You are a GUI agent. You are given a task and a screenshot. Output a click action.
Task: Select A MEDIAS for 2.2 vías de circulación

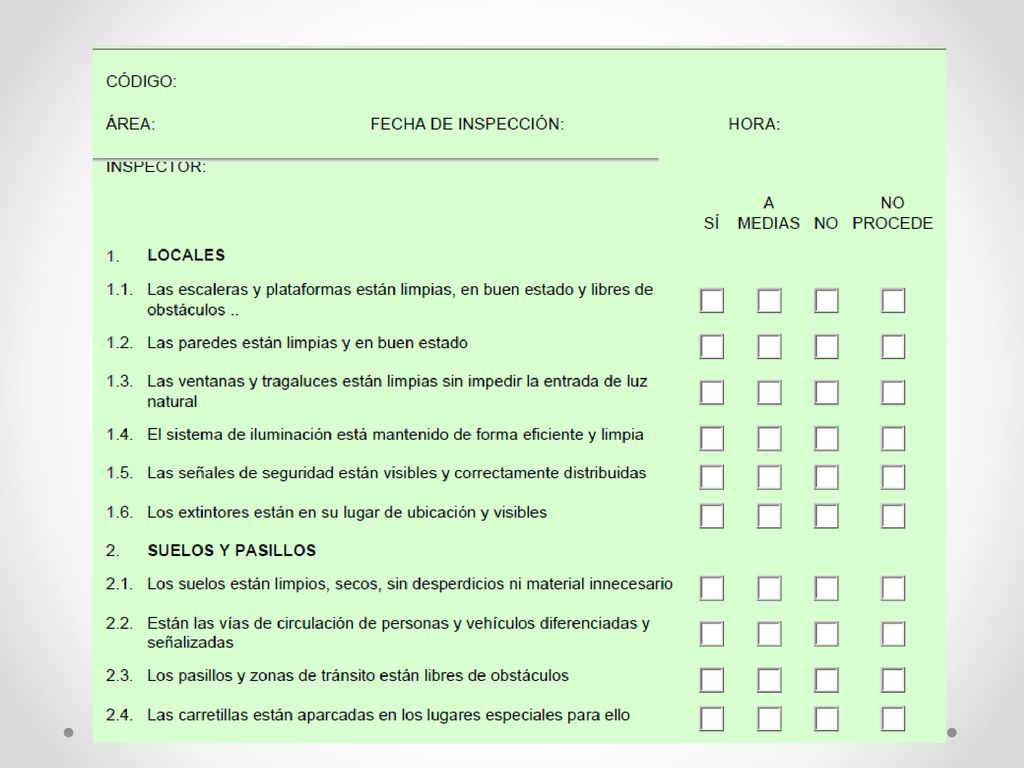point(769,634)
